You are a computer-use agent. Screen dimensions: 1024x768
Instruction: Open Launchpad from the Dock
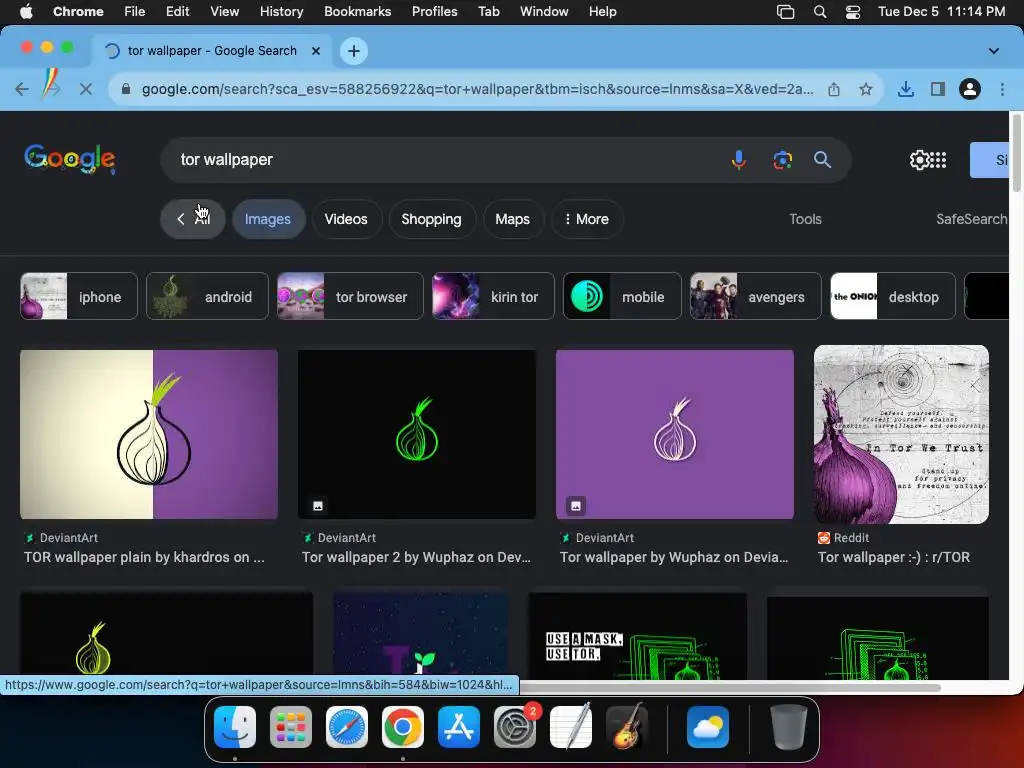[291, 727]
